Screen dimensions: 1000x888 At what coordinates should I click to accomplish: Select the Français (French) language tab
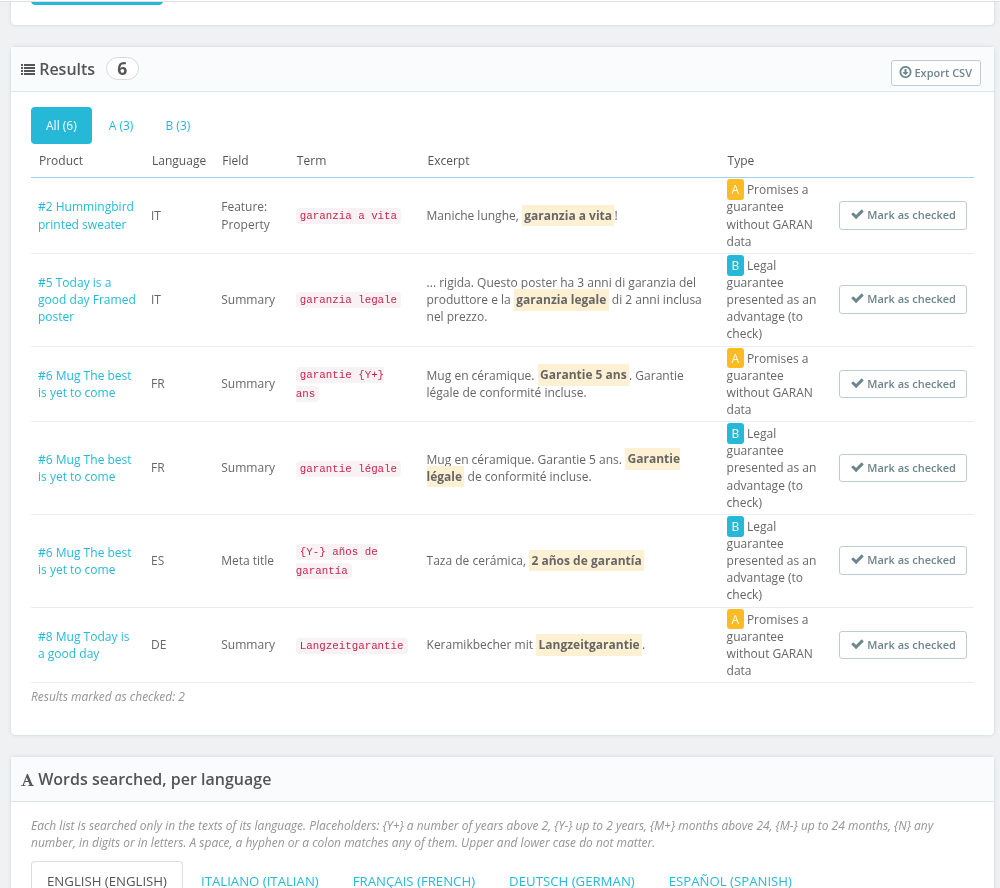[414, 880]
